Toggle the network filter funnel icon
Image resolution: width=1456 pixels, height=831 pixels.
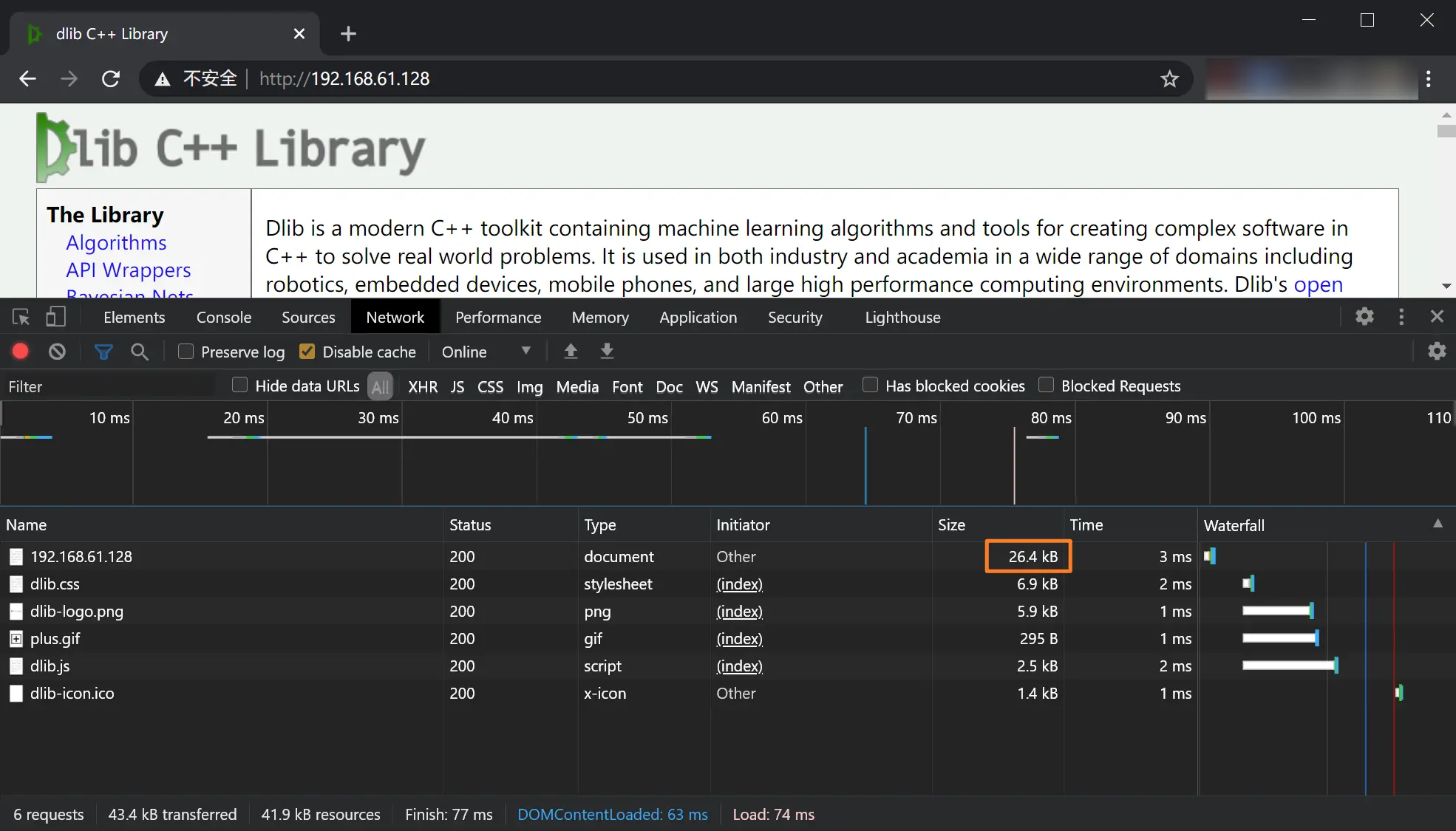click(x=103, y=352)
